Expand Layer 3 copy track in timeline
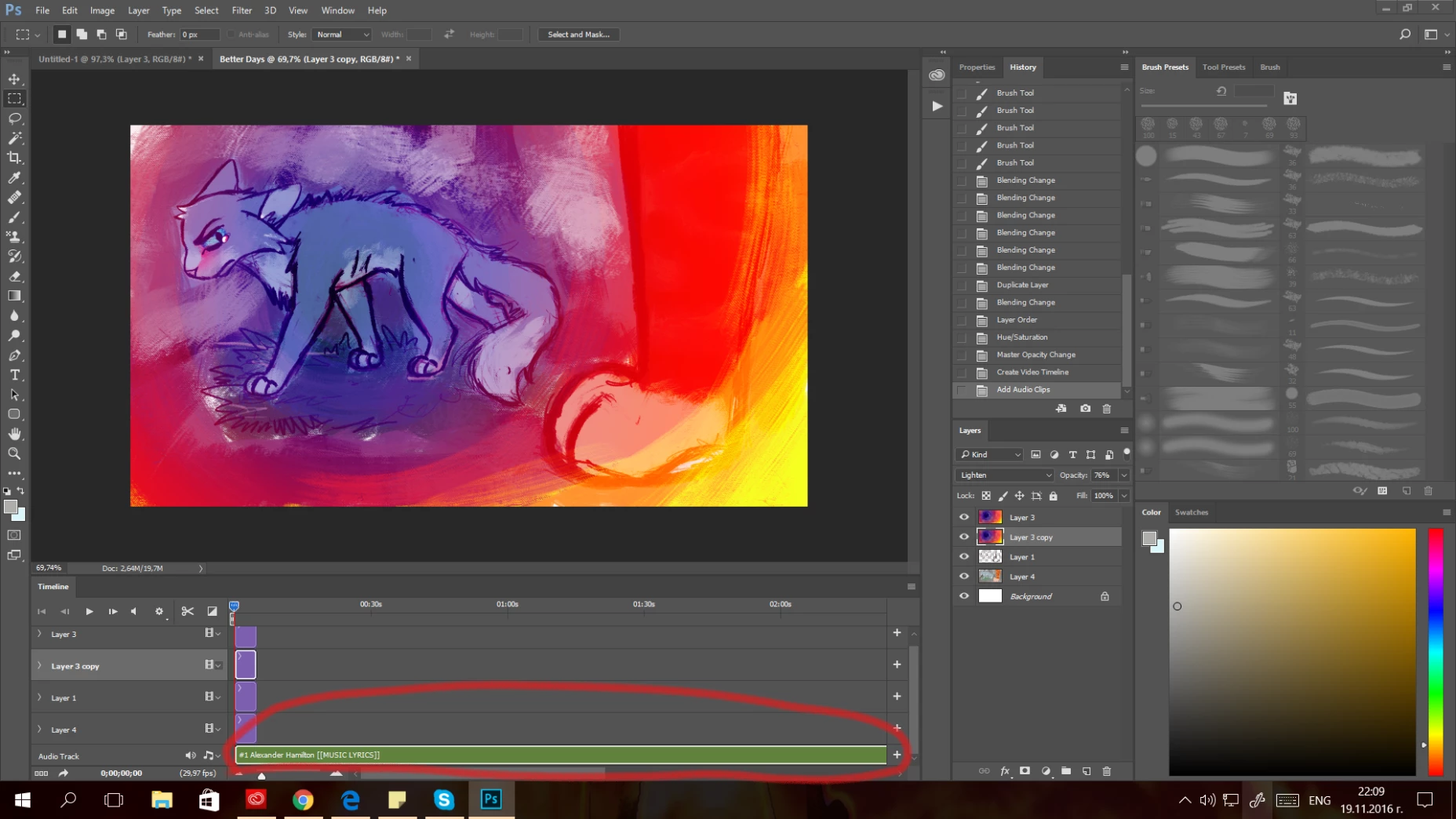 [x=39, y=666]
